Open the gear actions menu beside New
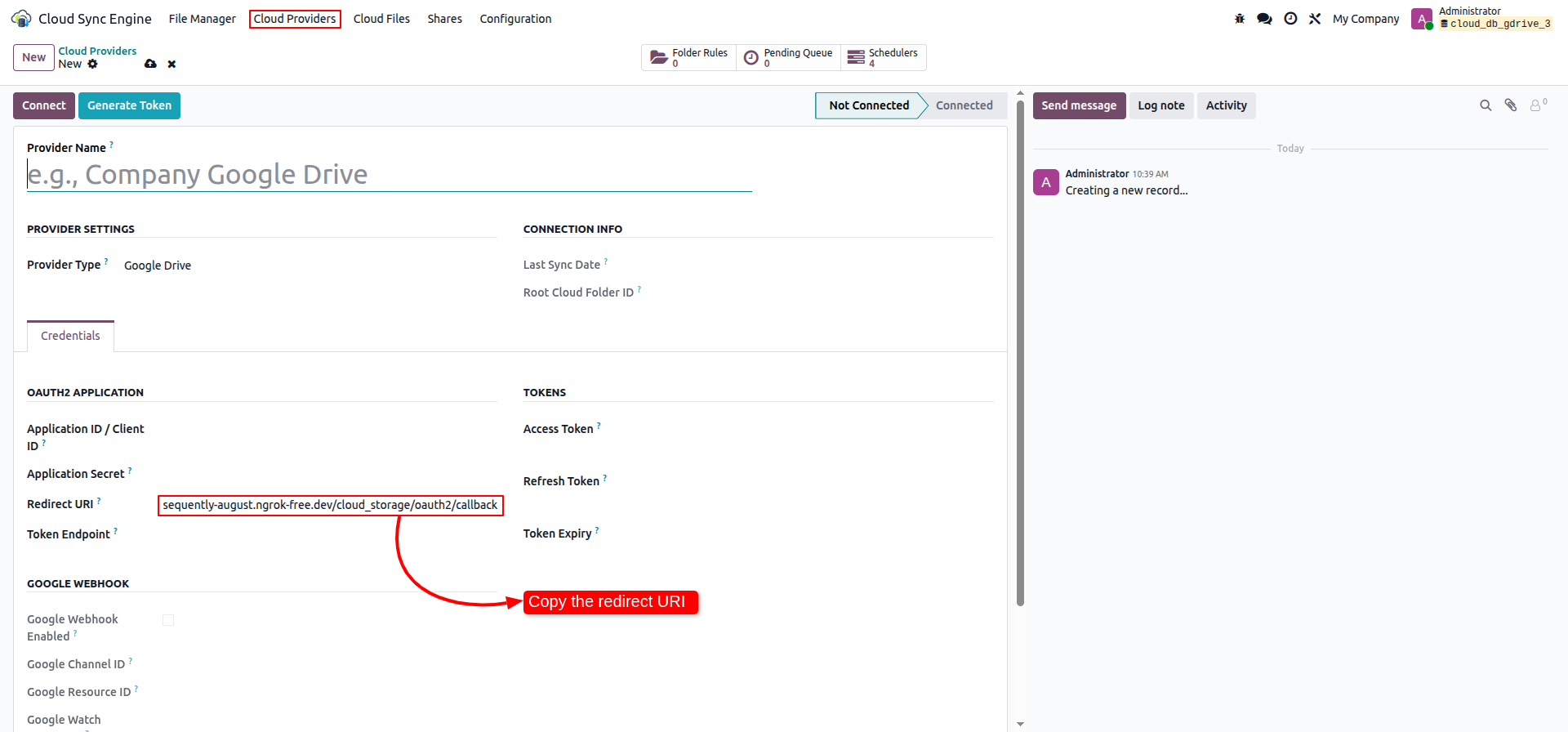Image resolution: width=1568 pixels, height=732 pixels. 93,64
